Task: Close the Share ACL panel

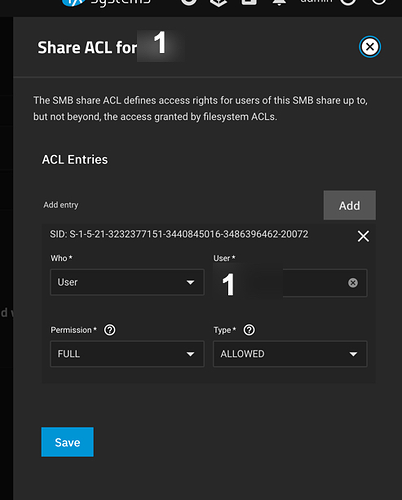Action: 370,47
